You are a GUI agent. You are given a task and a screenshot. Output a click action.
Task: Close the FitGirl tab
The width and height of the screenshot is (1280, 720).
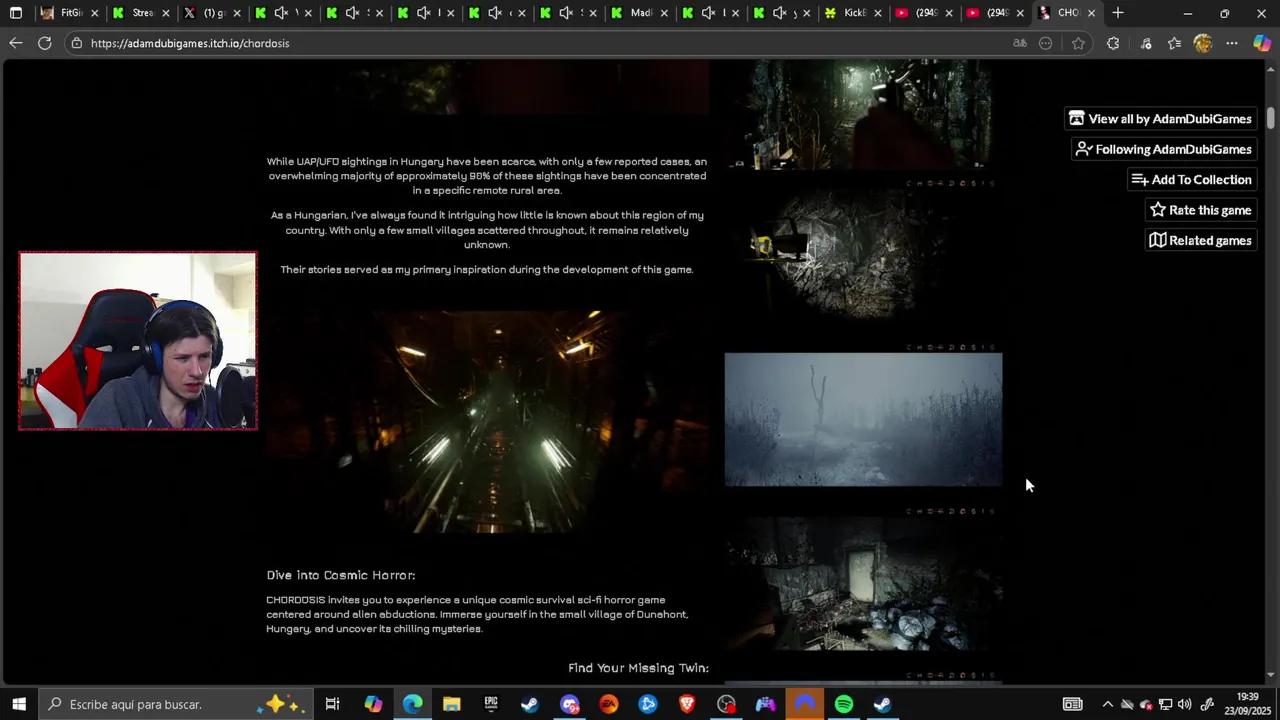click(95, 13)
